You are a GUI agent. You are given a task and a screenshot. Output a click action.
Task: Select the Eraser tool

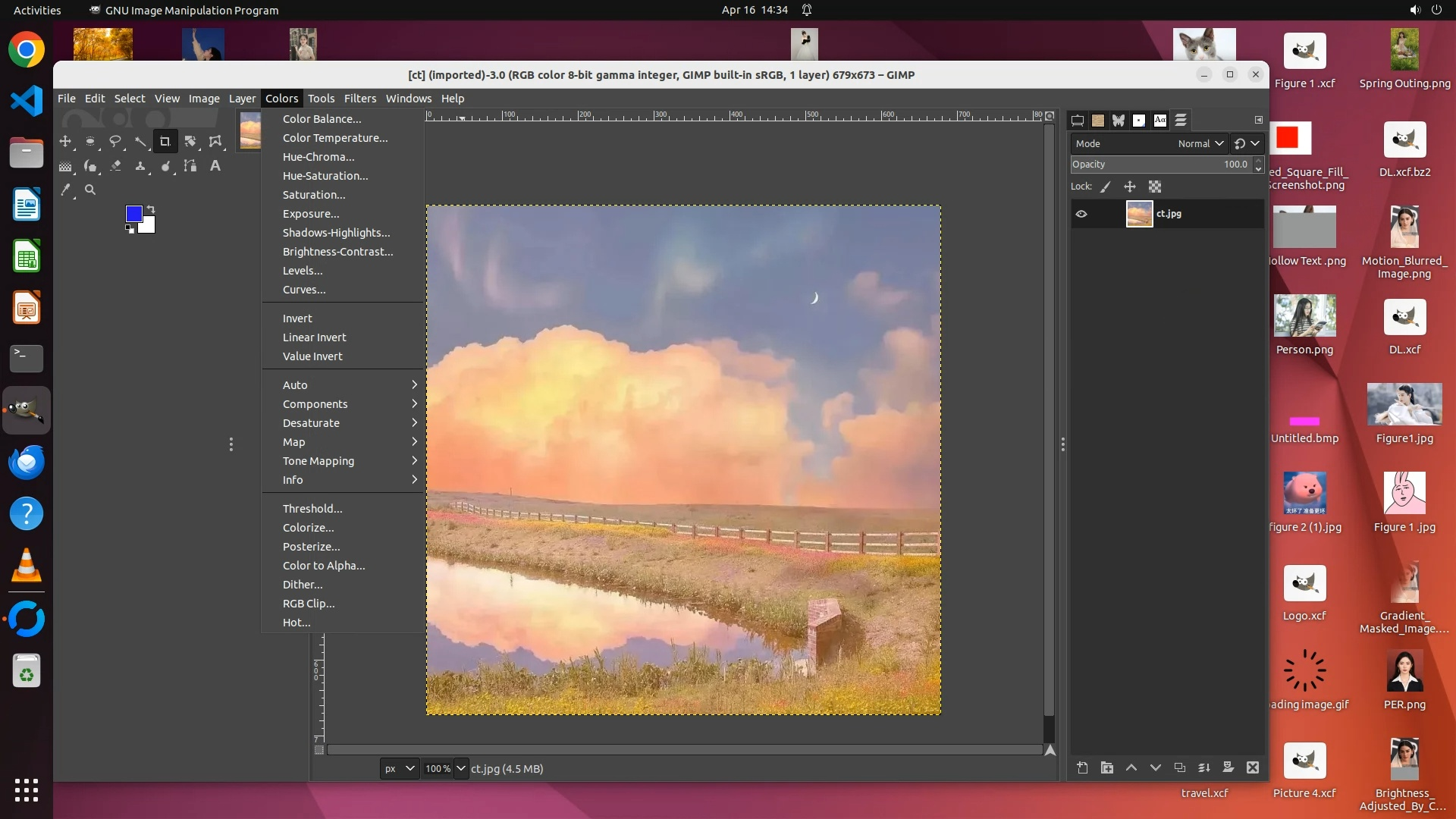[x=115, y=166]
